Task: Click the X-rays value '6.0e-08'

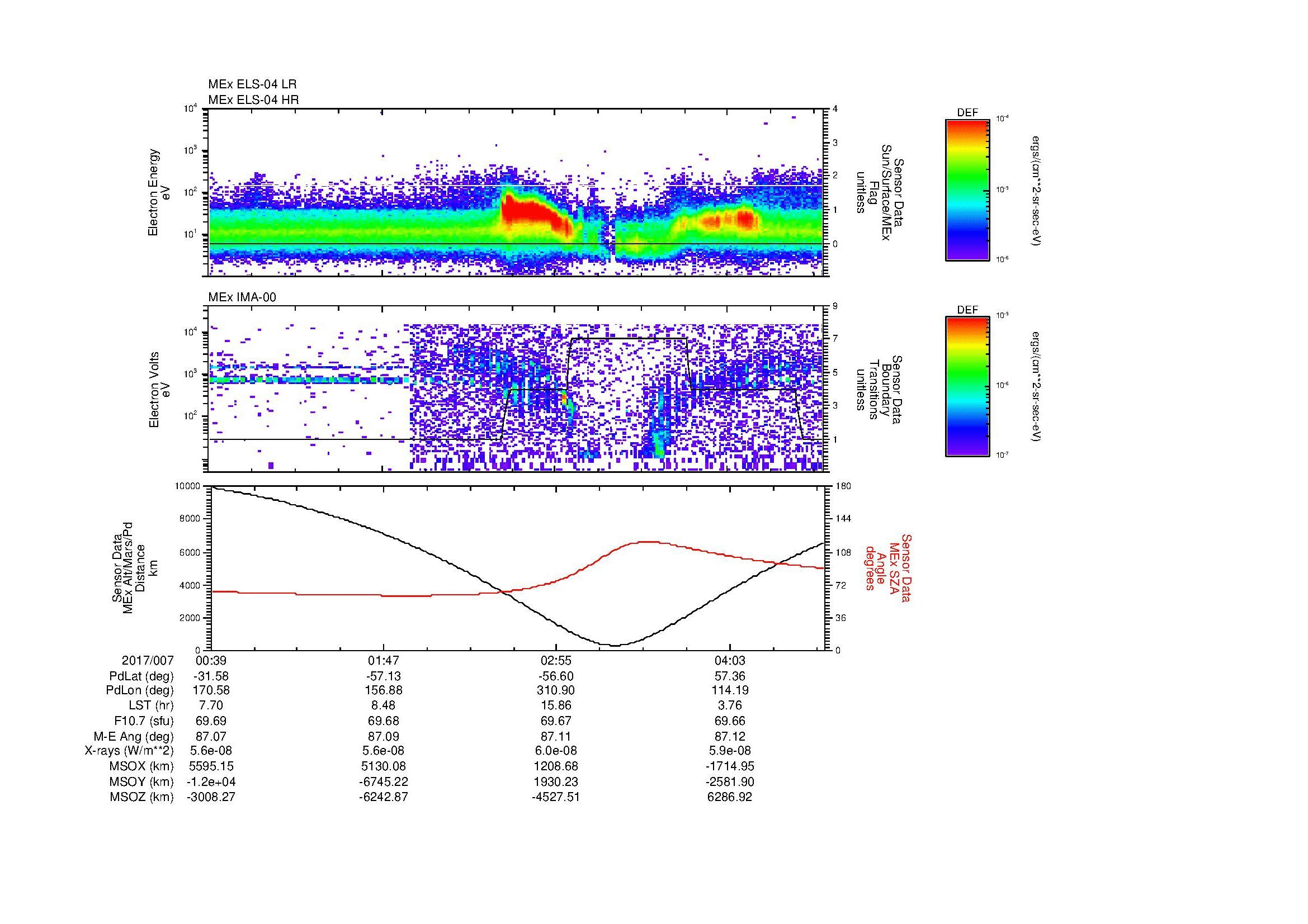Action: pyautogui.click(x=556, y=751)
